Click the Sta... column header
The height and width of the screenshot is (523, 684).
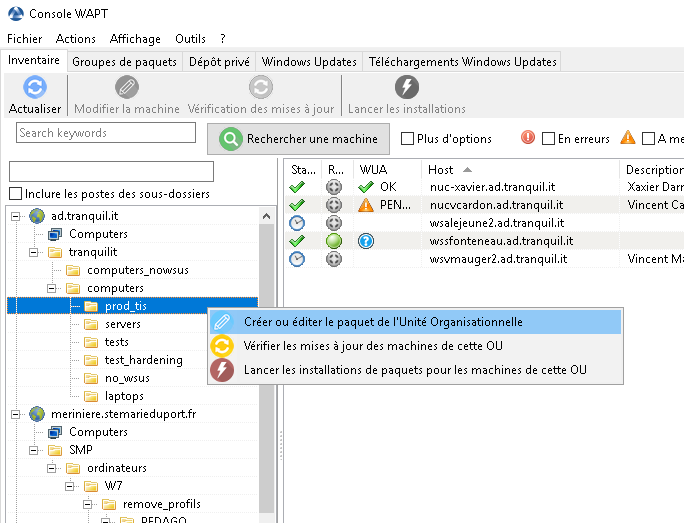tap(303, 170)
